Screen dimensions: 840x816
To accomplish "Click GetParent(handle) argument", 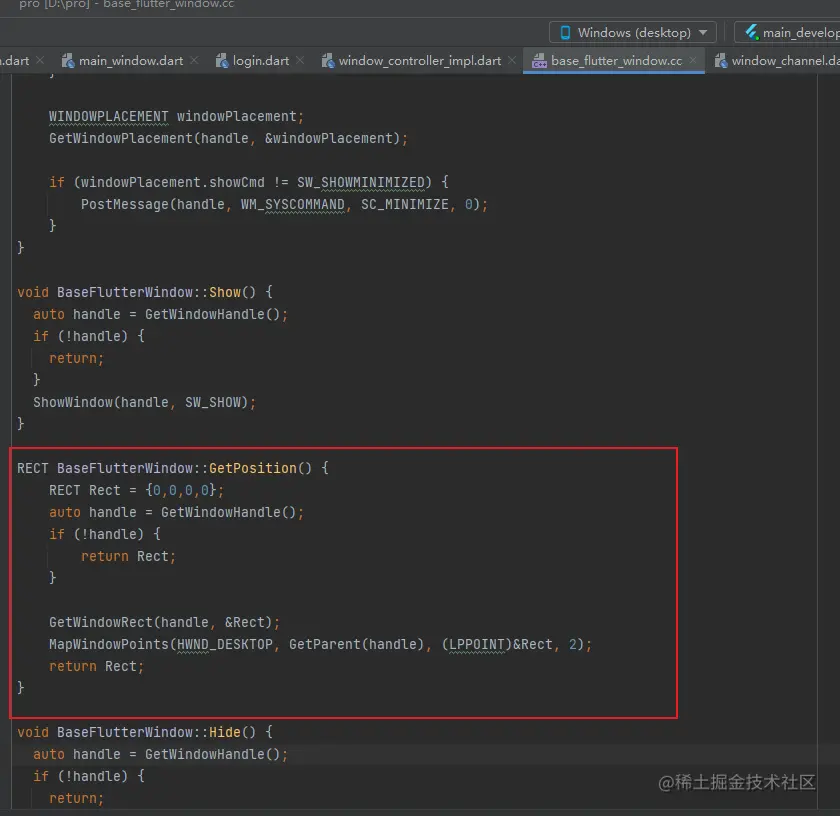I will pos(356,645).
